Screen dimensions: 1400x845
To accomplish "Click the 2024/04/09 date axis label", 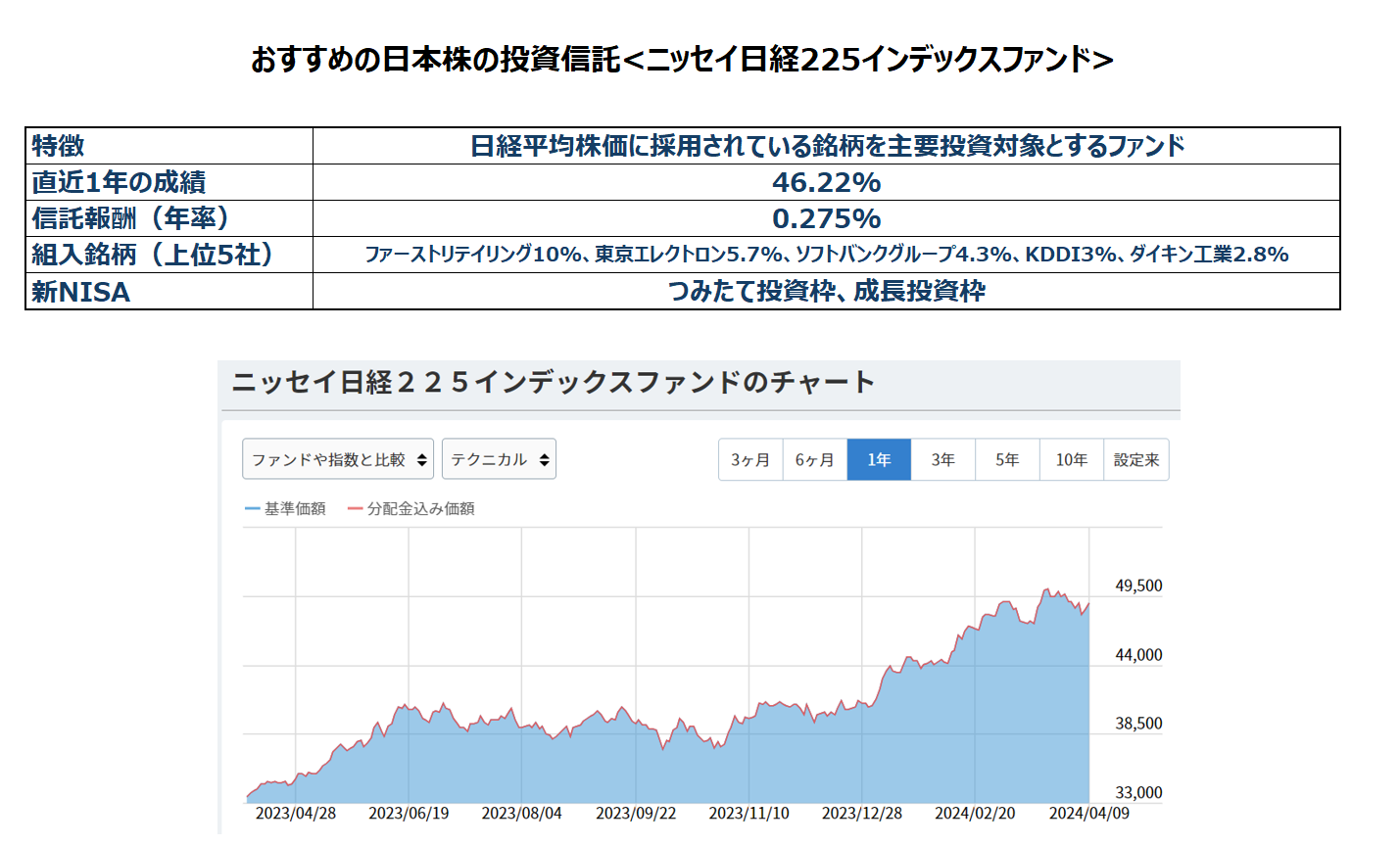I will 1089,814.
